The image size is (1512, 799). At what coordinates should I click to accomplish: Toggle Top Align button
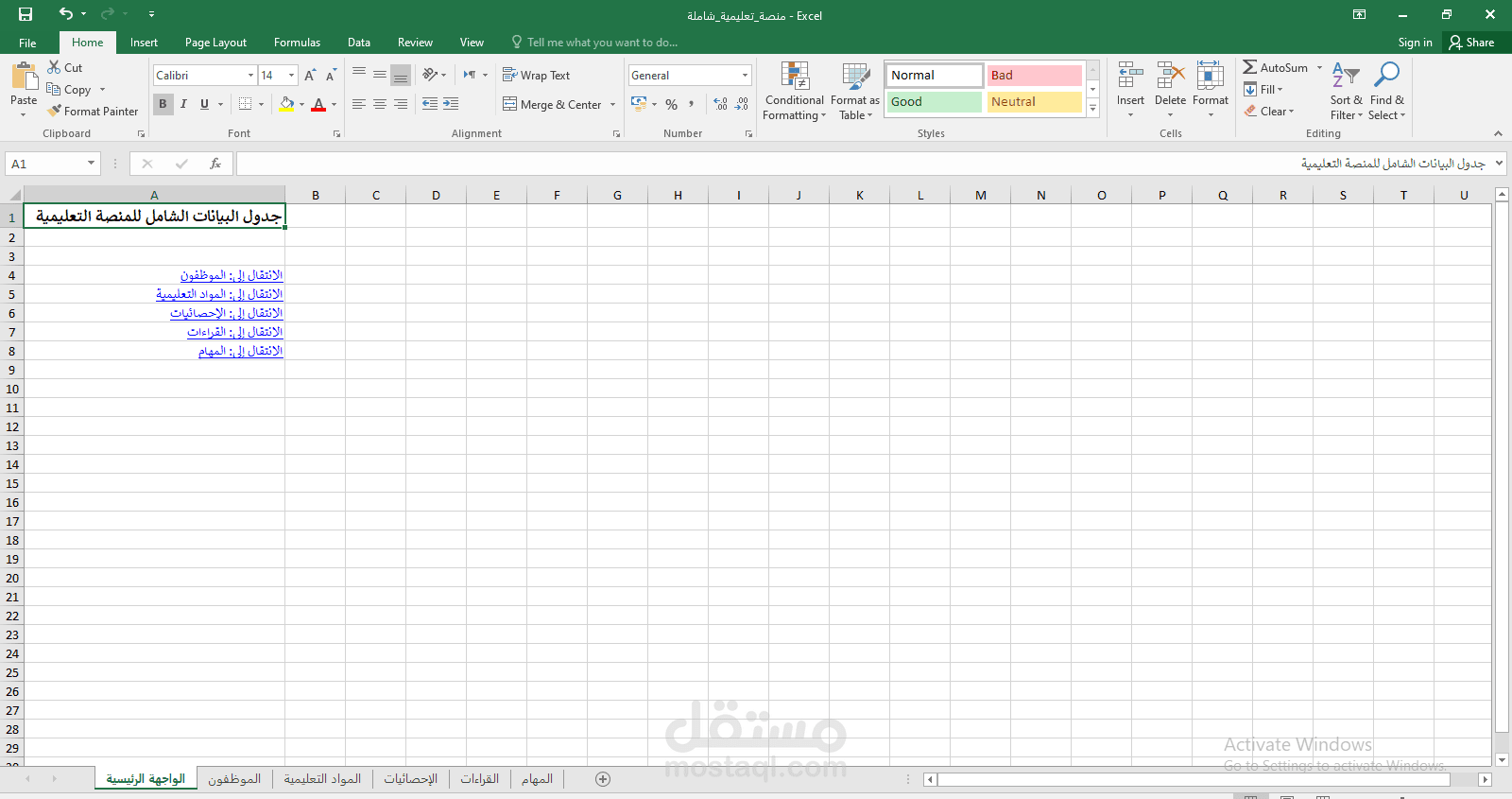359,74
